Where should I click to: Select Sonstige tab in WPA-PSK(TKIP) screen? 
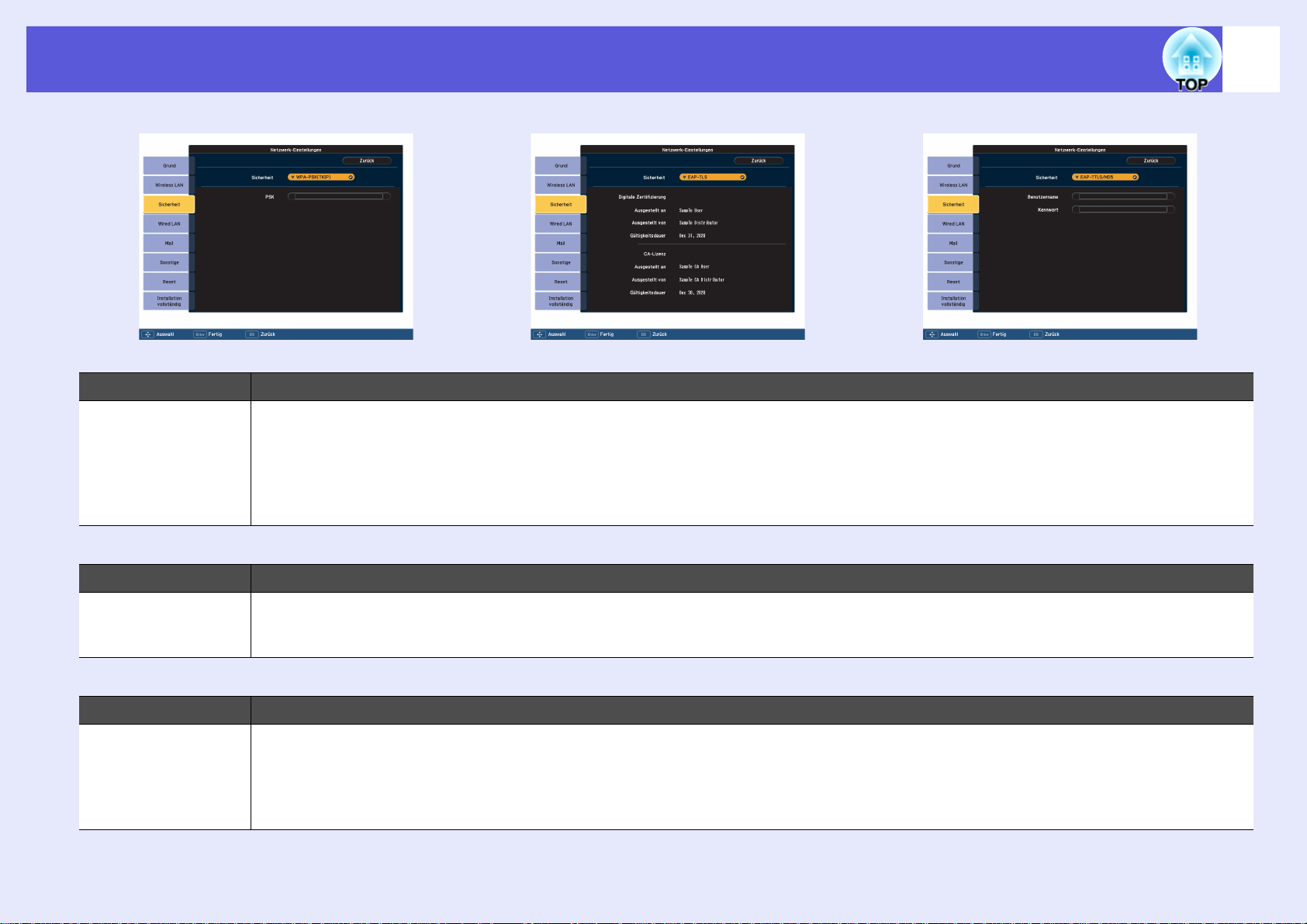click(169, 262)
